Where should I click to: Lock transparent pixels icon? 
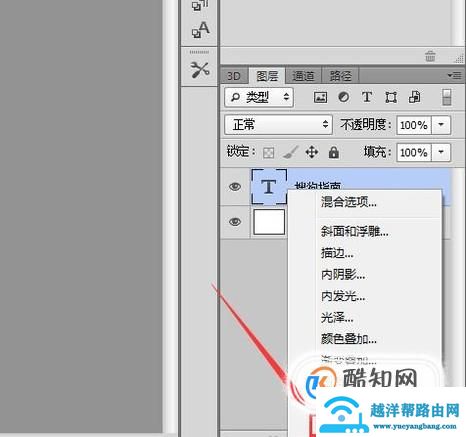pyautogui.click(x=269, y=153)
